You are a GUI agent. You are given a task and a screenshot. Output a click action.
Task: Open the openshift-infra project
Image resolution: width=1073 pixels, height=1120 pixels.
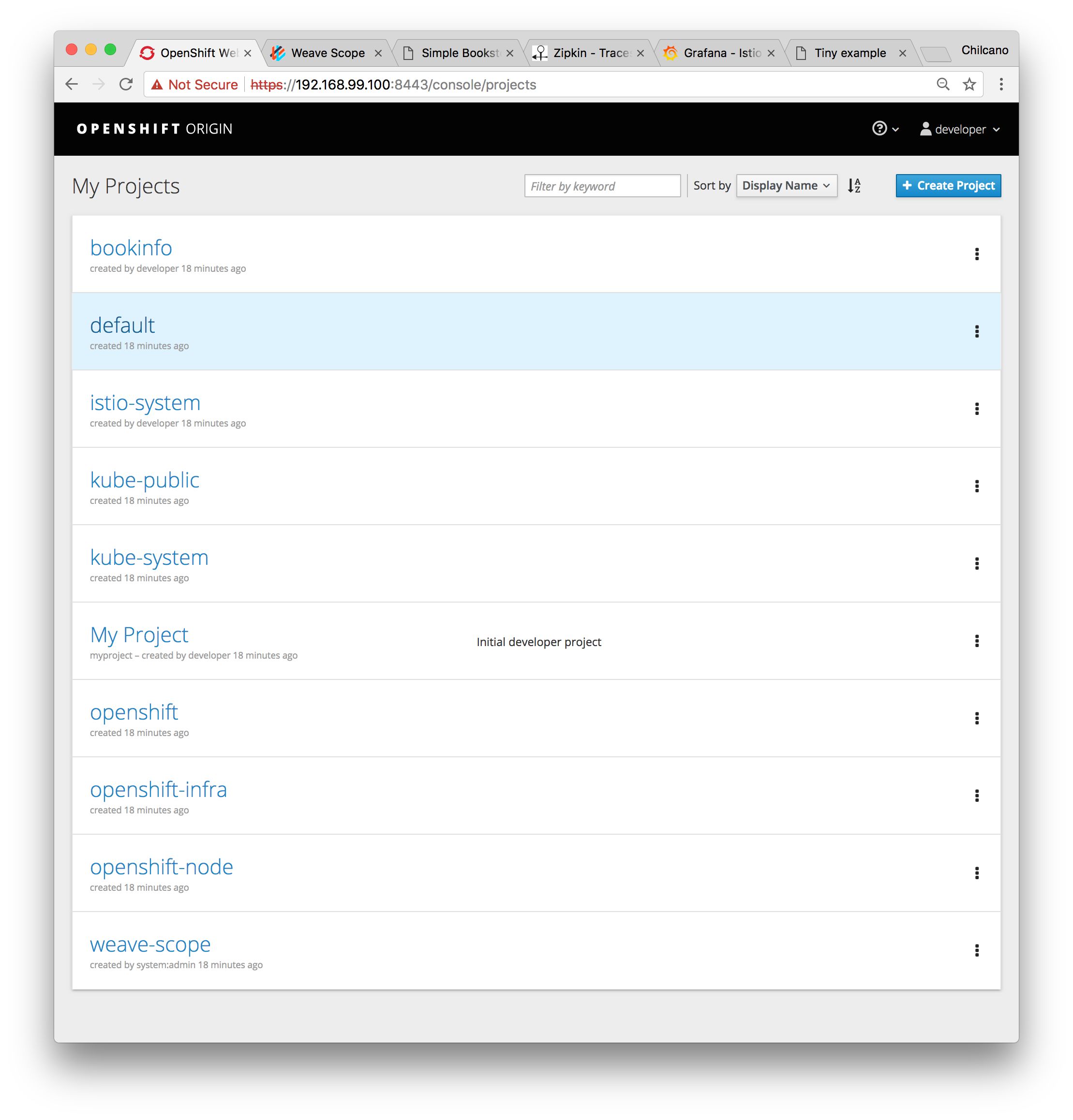pyautogui.click(x=158, y=790)
